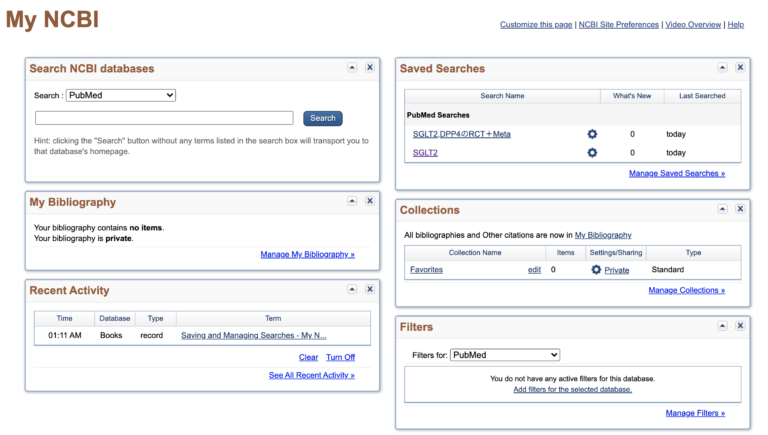This screenshot has height=435, width=768.
Task: Open settings gear for SGLT2,DPP4 RCT+Meta search
Action: pyautogui.click(x=592, y=134)
